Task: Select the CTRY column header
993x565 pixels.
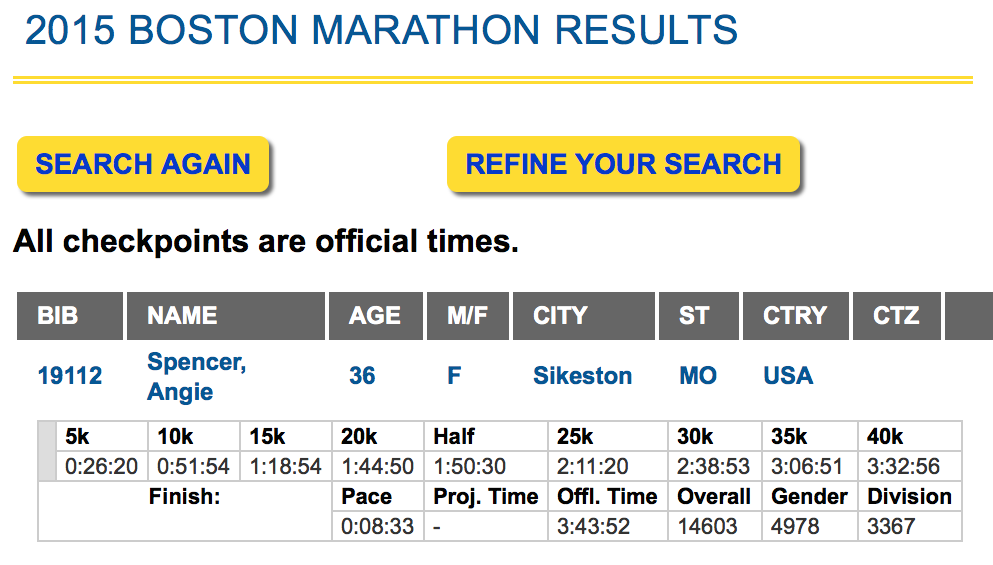Action: tap(796, 315)
